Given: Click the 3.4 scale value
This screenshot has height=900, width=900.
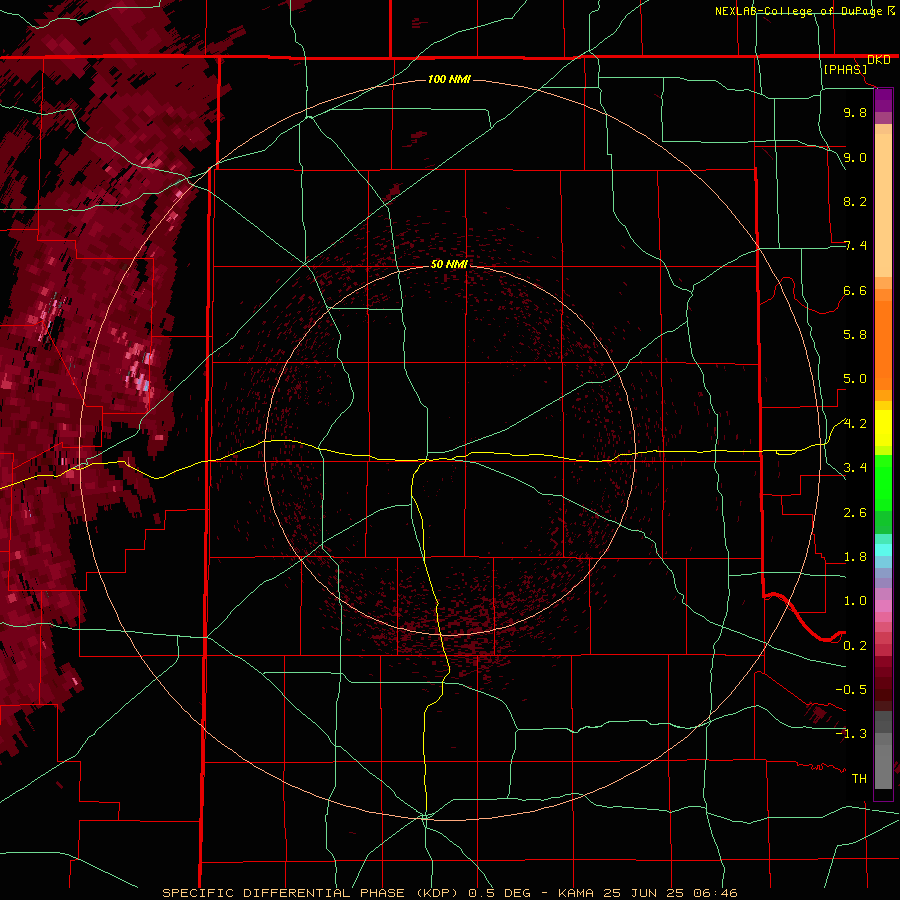Looking at the screenshot, I should 855,468.
